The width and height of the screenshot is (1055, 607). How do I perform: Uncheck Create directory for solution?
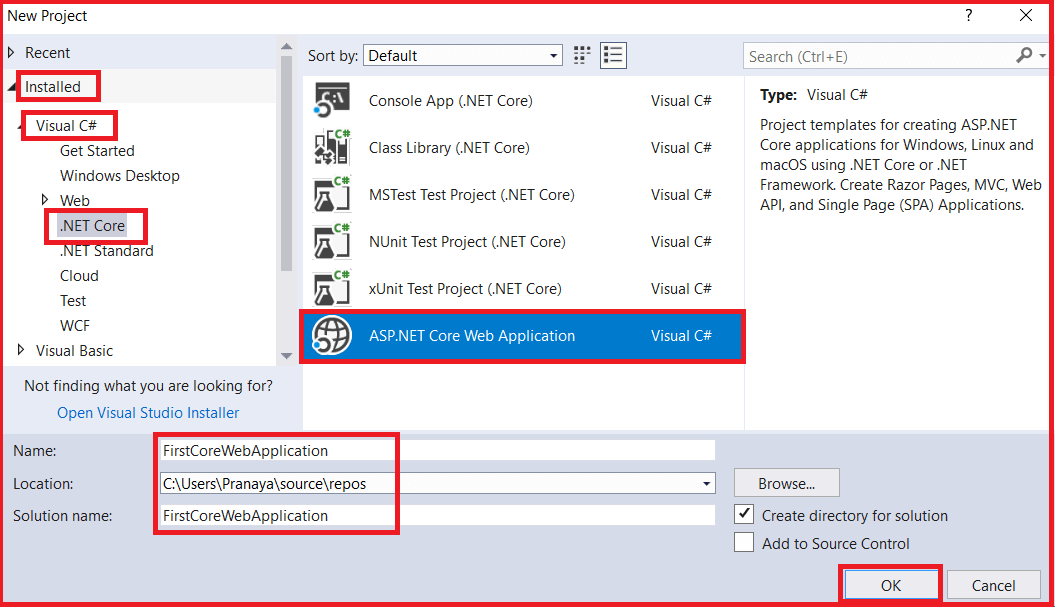pyautogui.click(x=744, y=515)
